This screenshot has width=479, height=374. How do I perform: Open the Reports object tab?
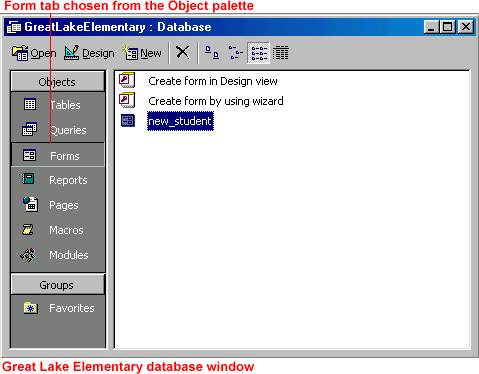(57, 180)
